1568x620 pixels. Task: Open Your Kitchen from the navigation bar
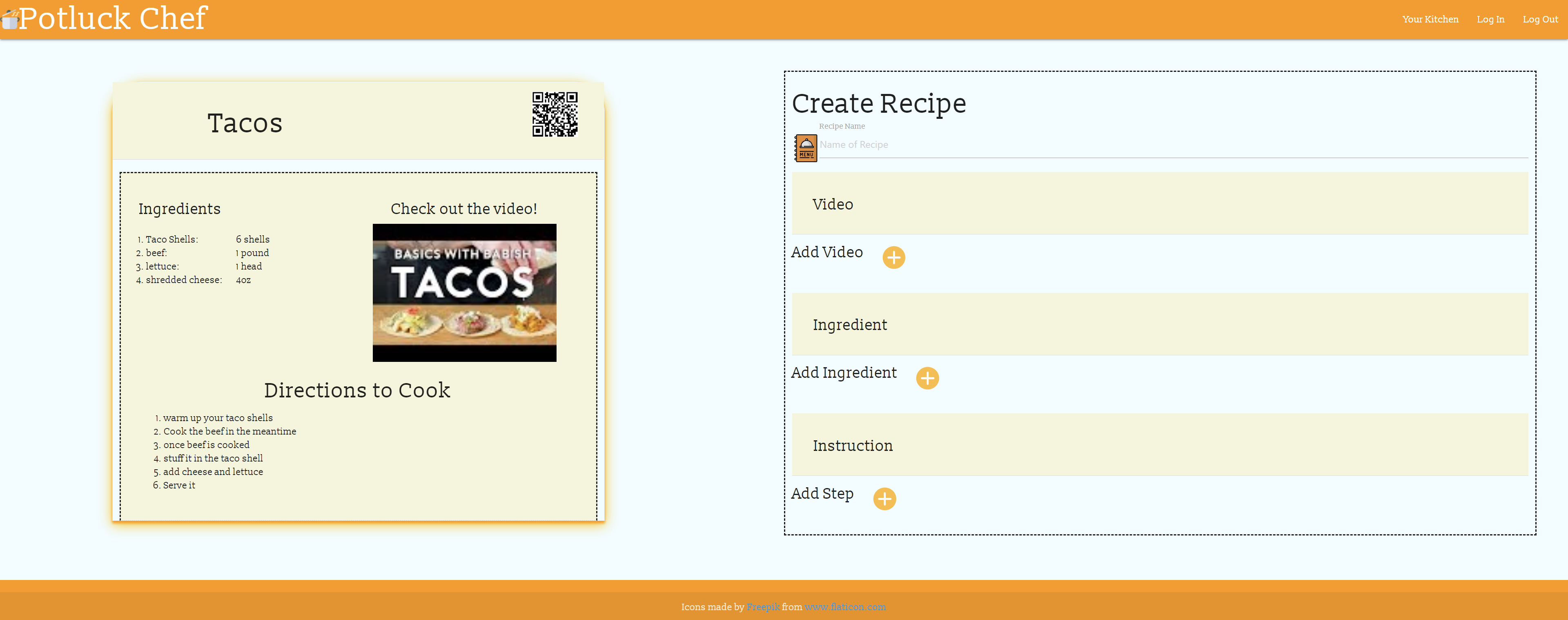(x=1430, y=20)
